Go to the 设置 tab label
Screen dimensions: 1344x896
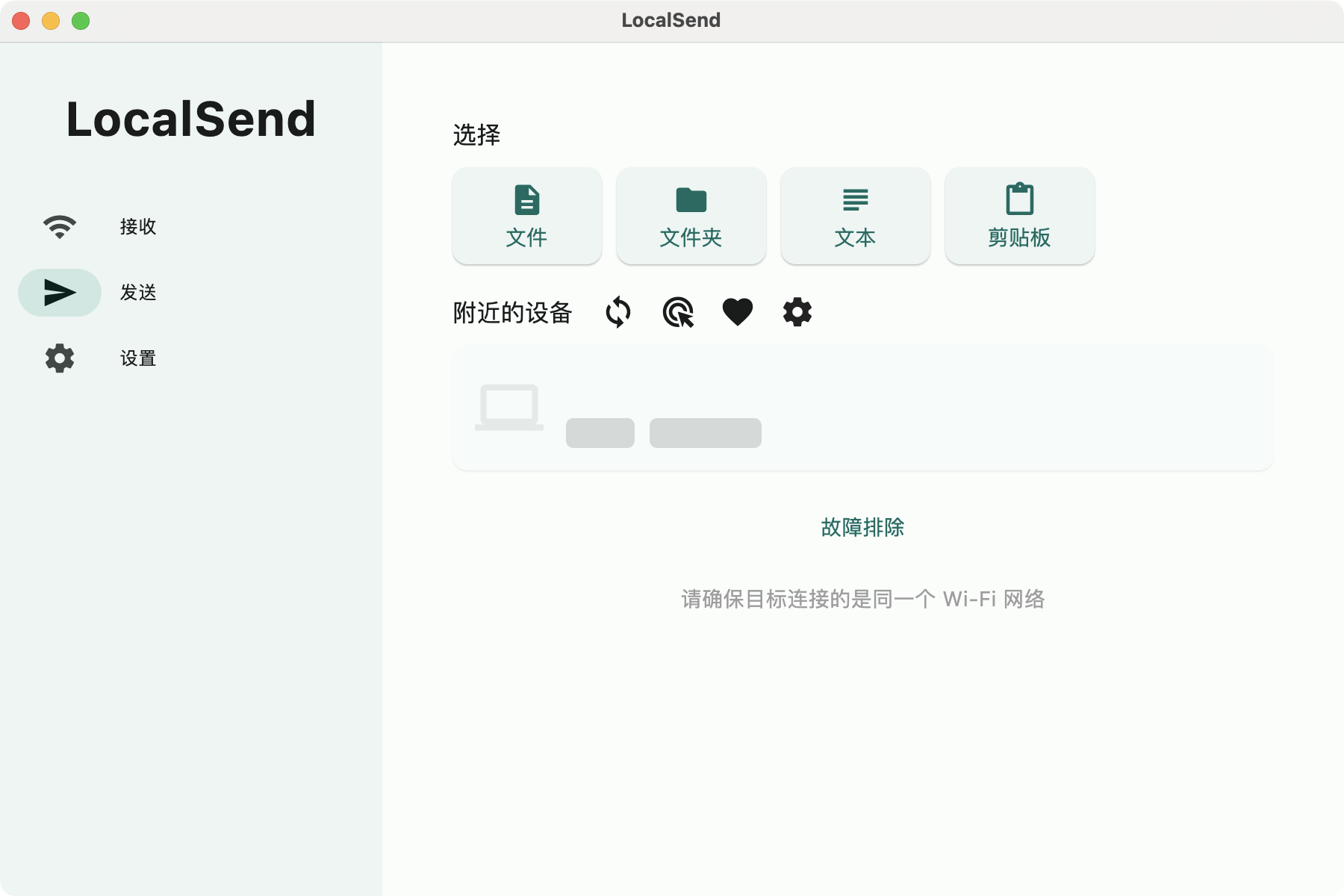tap(138, 358)
